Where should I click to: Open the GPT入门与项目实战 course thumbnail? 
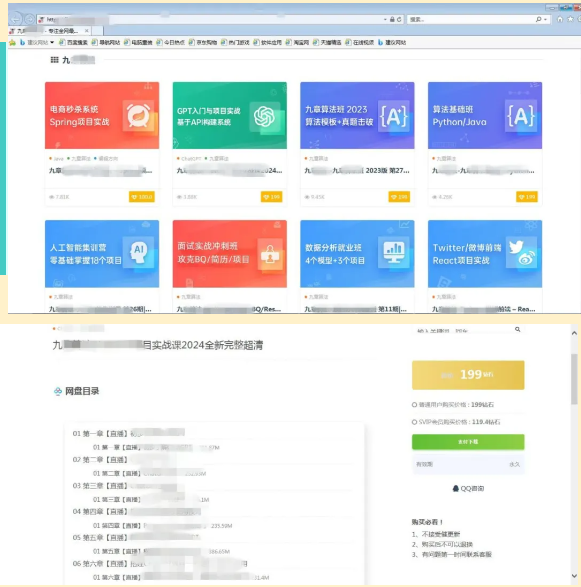(229, 115)
